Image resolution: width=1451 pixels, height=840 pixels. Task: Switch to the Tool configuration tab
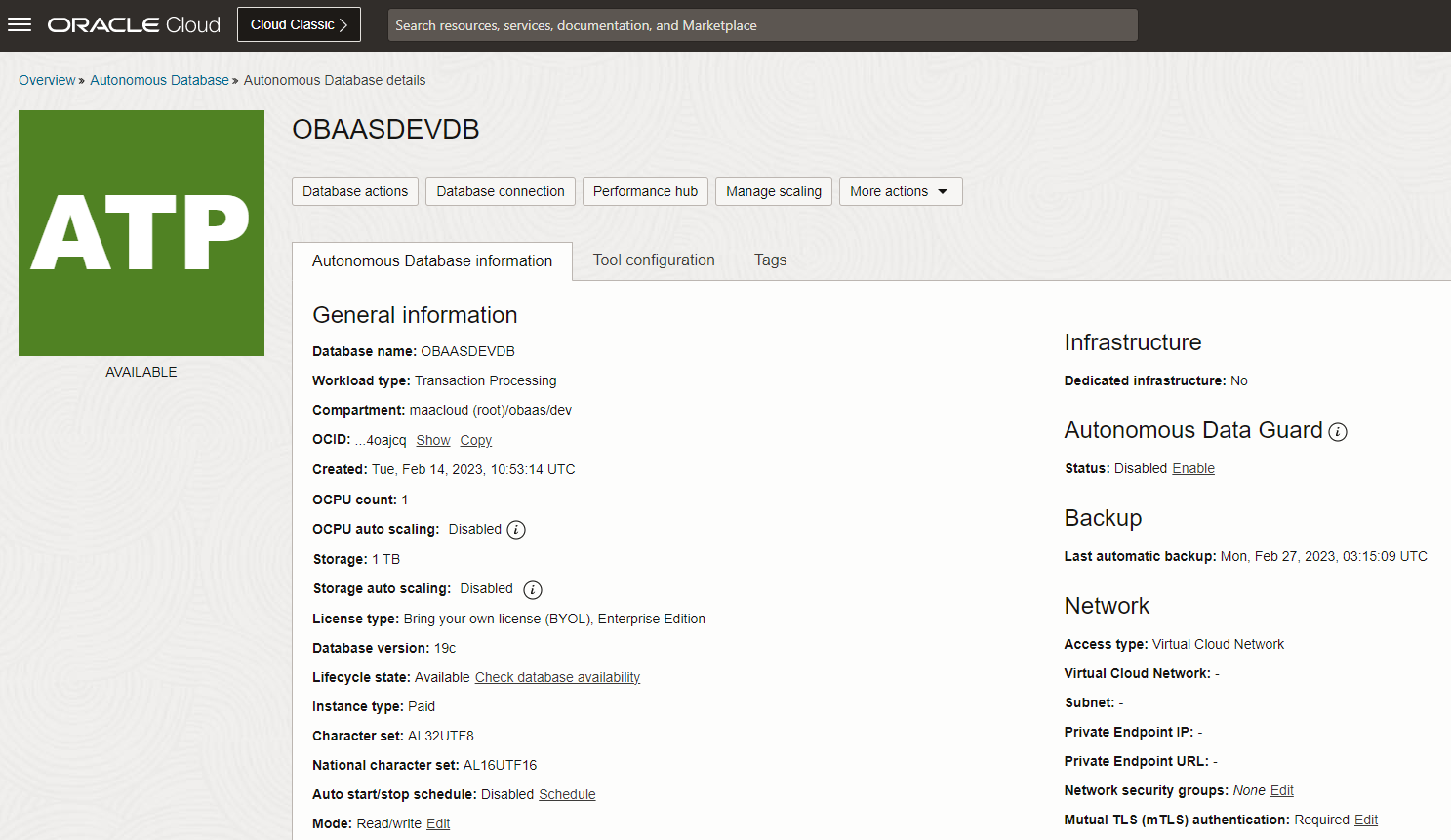(x=653, y=260)
